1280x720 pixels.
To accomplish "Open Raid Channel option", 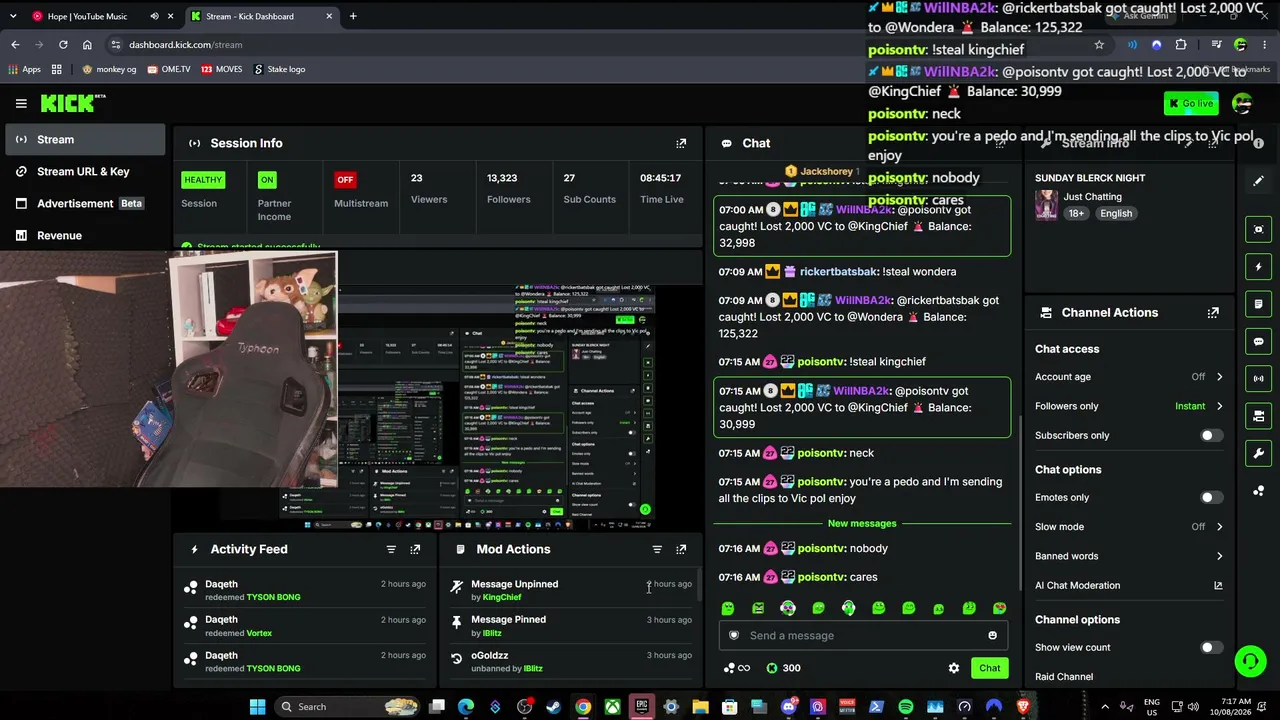I will pyautogui.click(x=1064, y=677).
